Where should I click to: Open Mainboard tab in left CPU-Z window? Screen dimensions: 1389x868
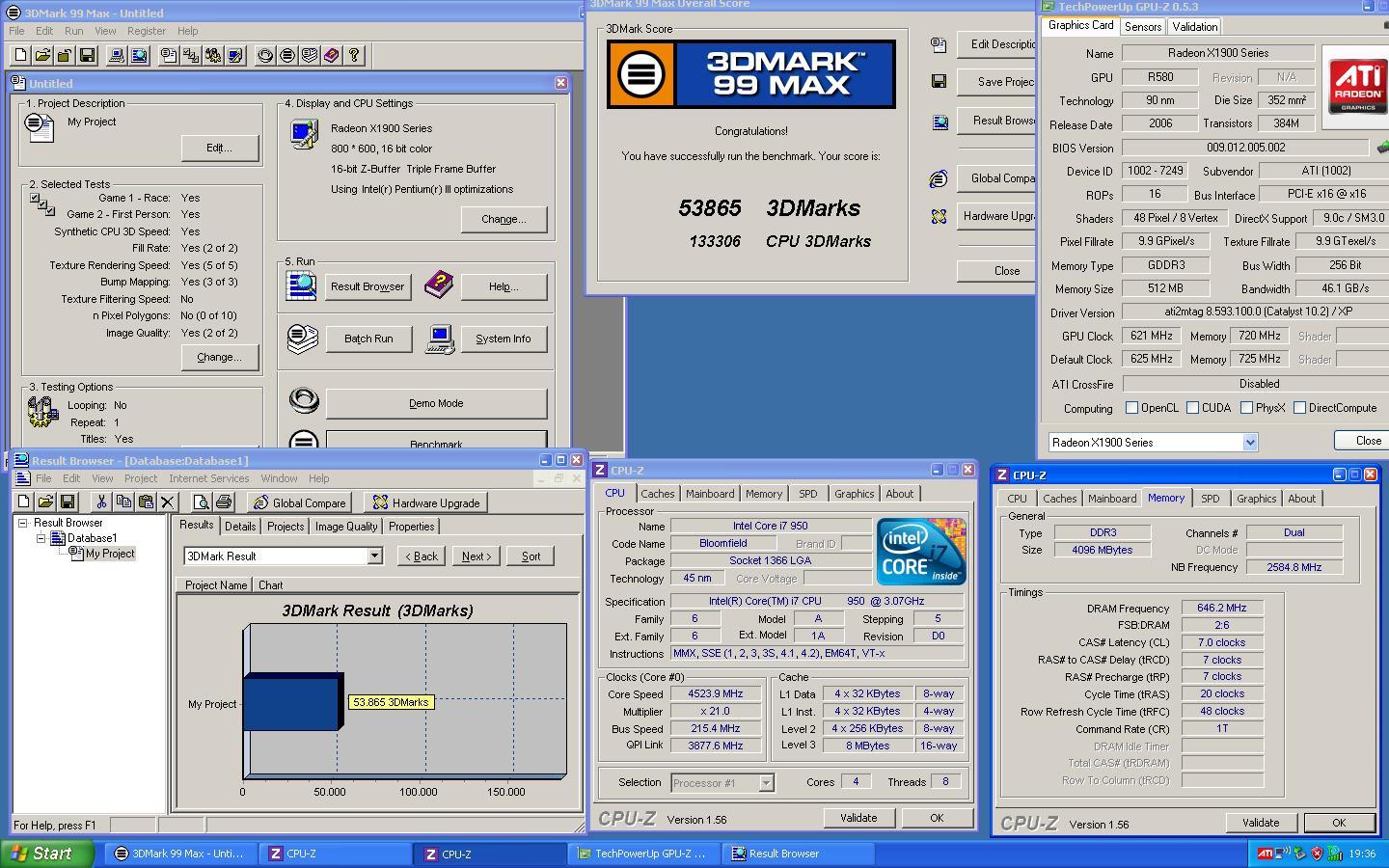pos(710,494)
